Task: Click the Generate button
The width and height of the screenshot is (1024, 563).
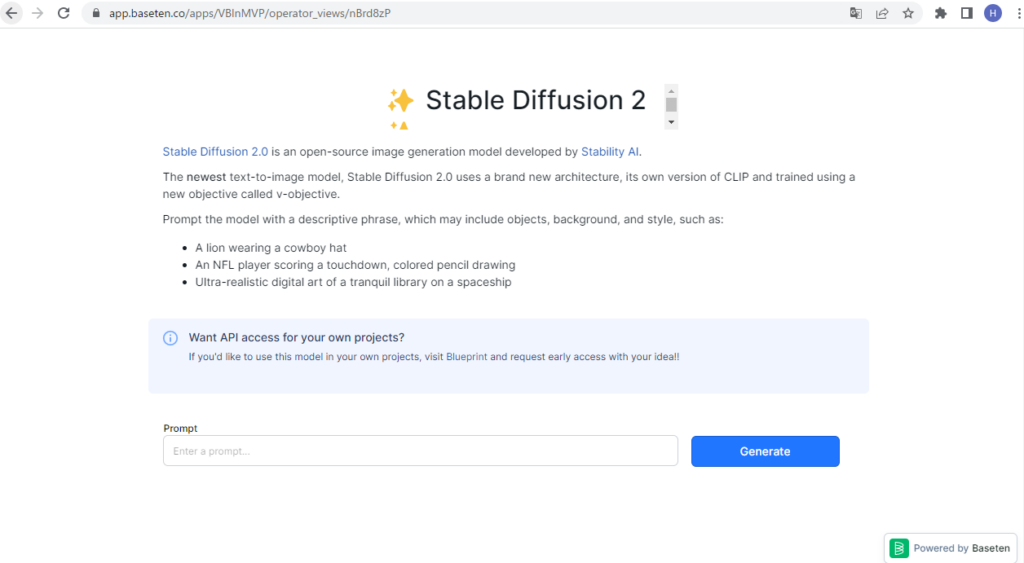Action: [x=765, y=451]
